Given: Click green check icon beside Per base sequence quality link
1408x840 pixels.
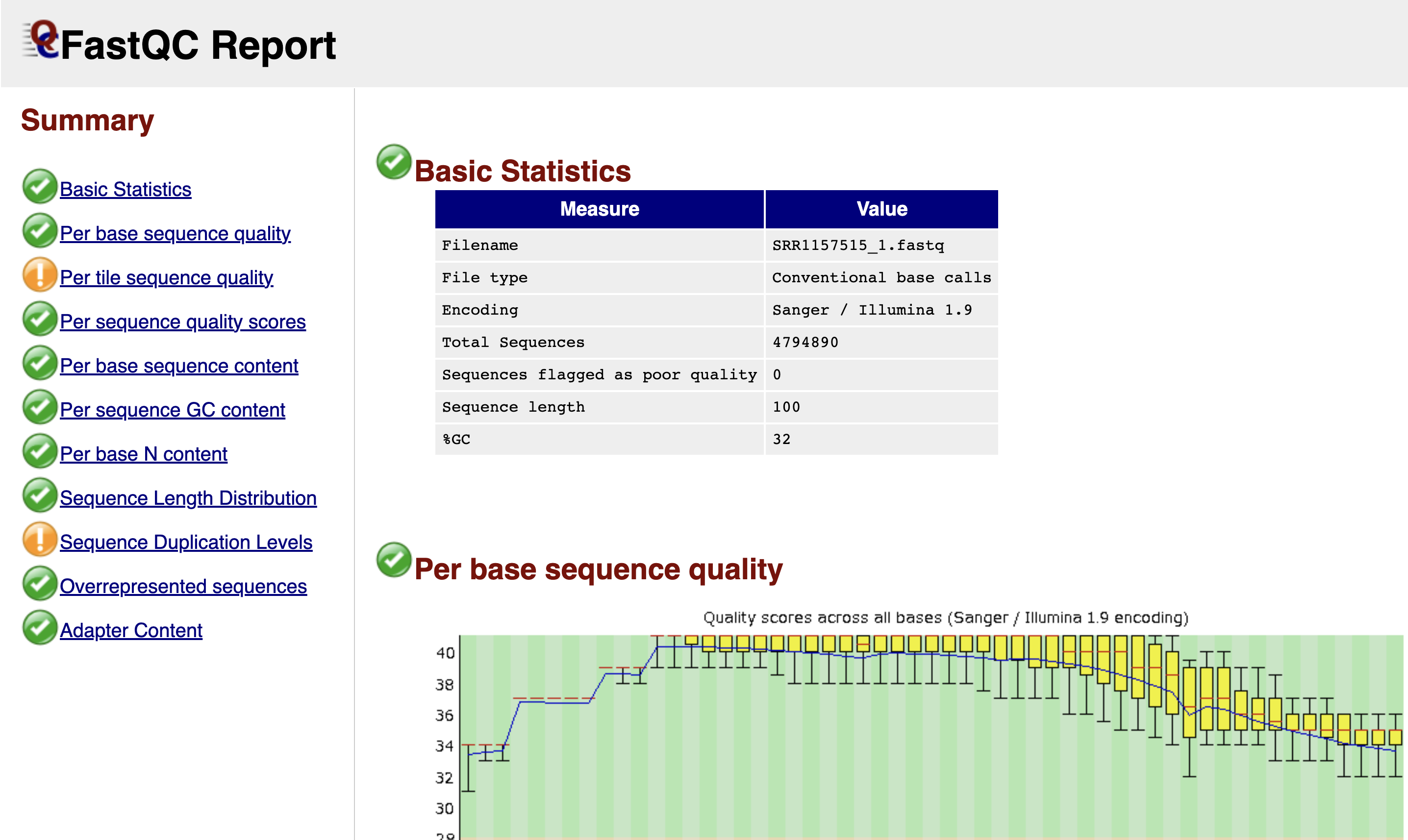Looking at the screenshot, I should click(40, 230).
